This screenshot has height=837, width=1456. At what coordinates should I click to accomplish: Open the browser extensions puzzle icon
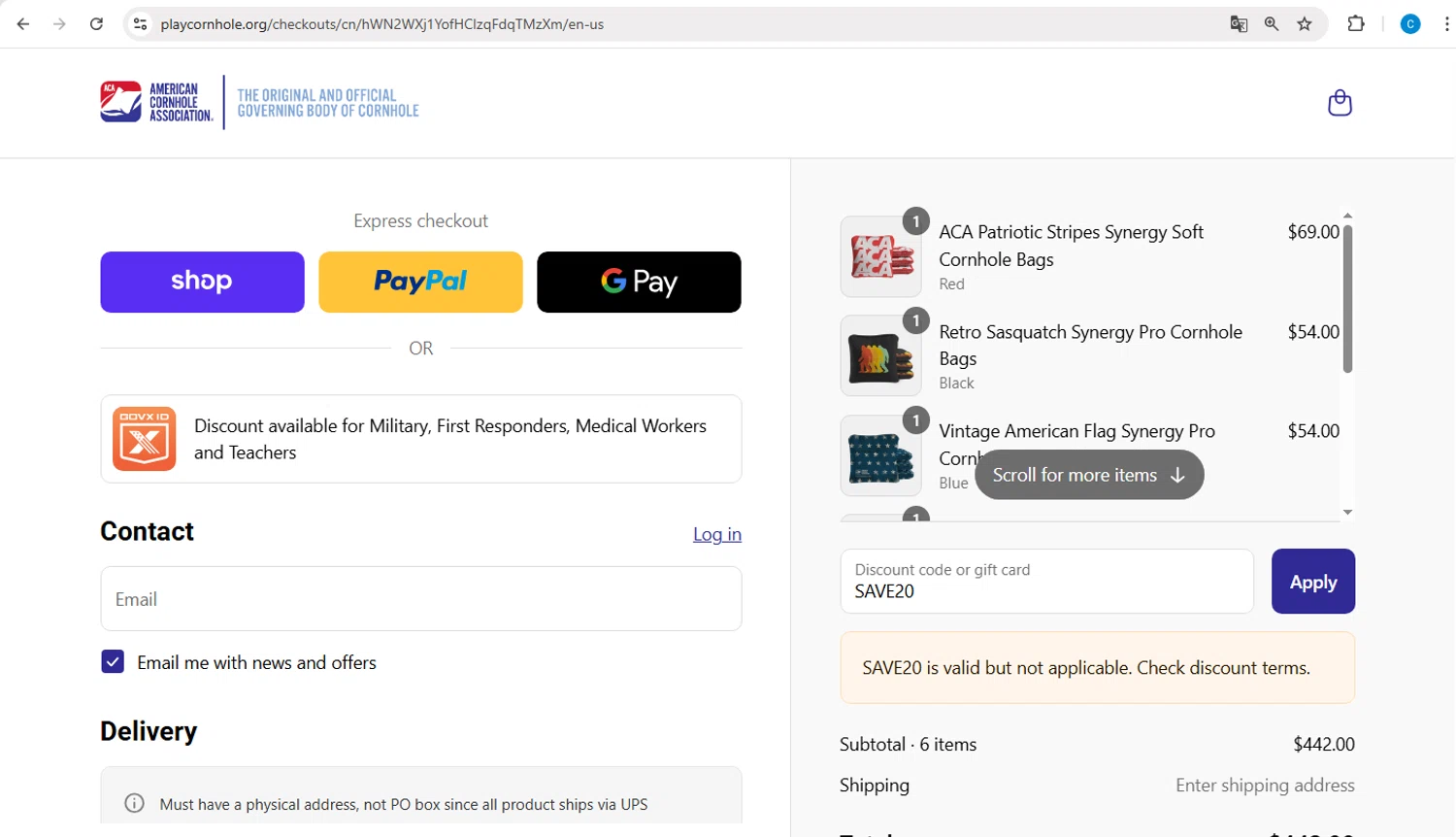pos(1356,24)
